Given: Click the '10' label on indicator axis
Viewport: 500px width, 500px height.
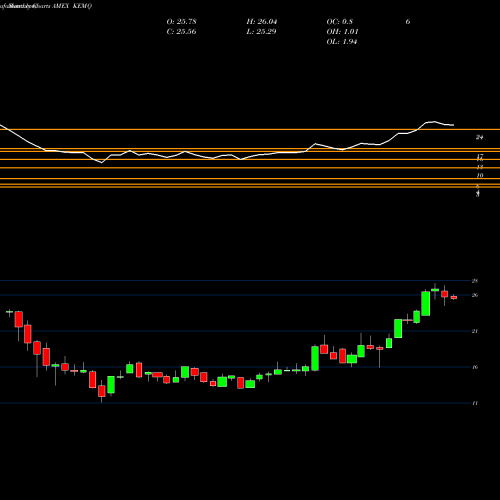Looking at the screenshot, I should coord(480,175).
